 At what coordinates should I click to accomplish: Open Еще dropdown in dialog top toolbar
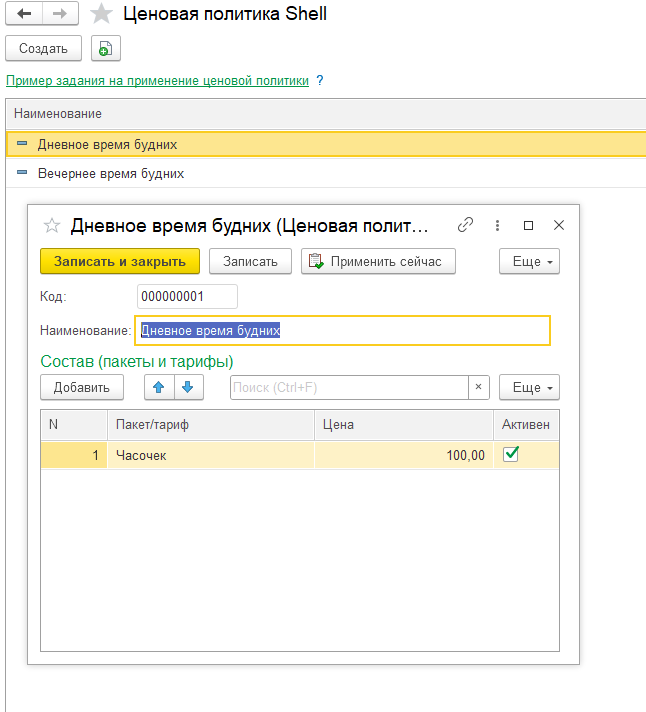tap(529, 261)
